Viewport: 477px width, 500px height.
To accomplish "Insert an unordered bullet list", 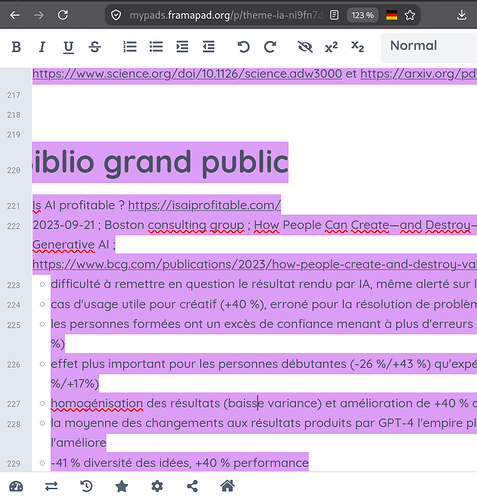I will point(156,47).
